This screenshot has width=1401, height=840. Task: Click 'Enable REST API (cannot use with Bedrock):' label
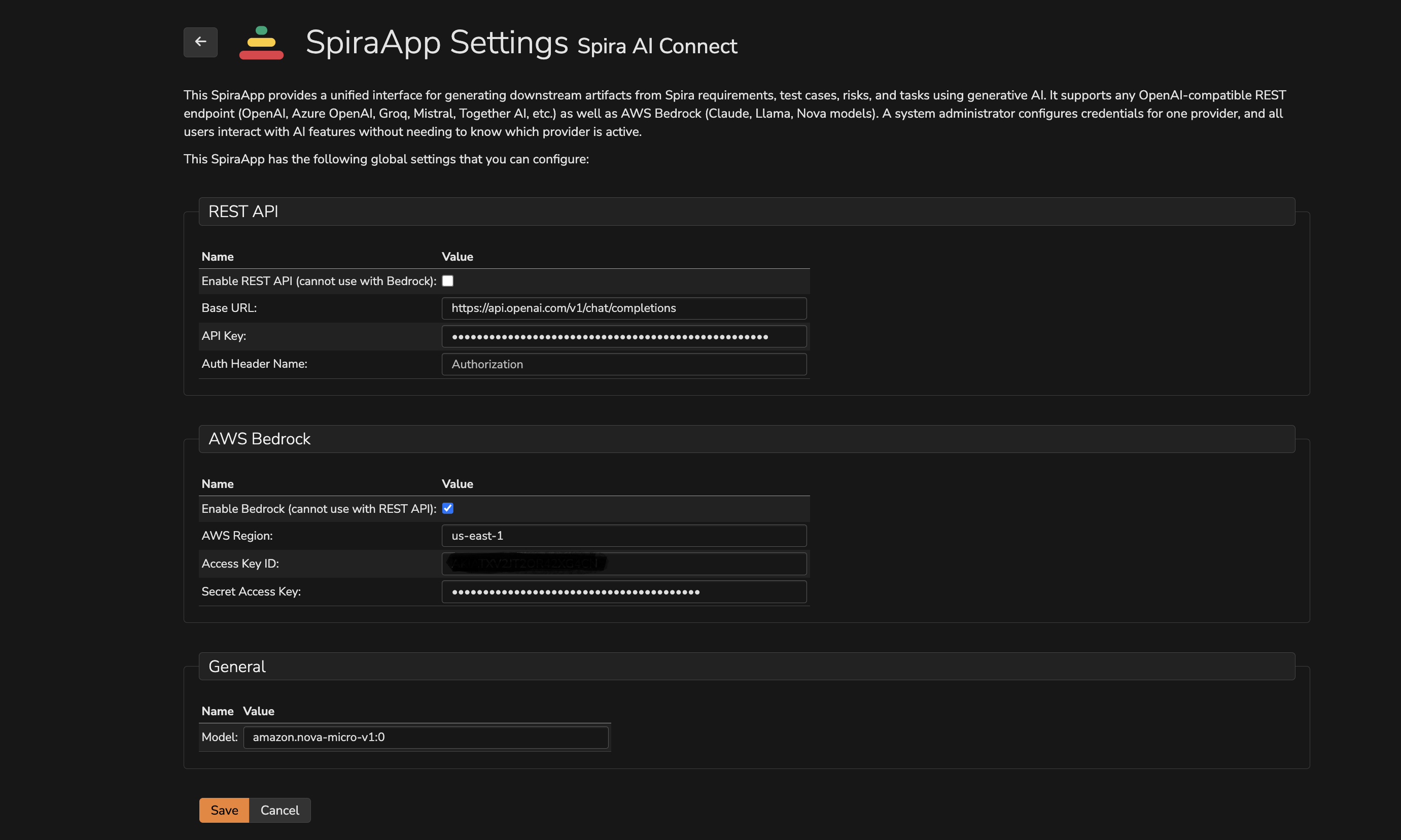tap(319, 282)
